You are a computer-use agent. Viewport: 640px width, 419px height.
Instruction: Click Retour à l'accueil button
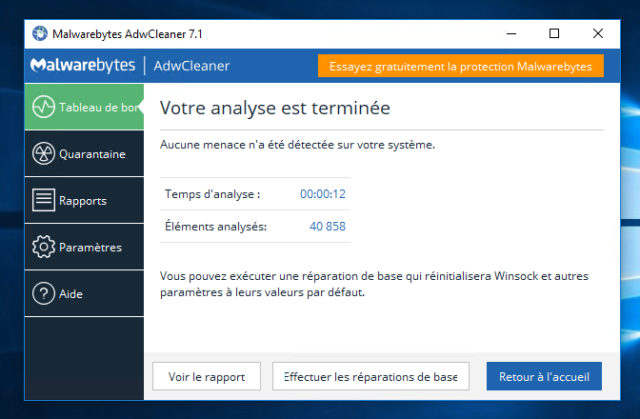tap(544, 376)
